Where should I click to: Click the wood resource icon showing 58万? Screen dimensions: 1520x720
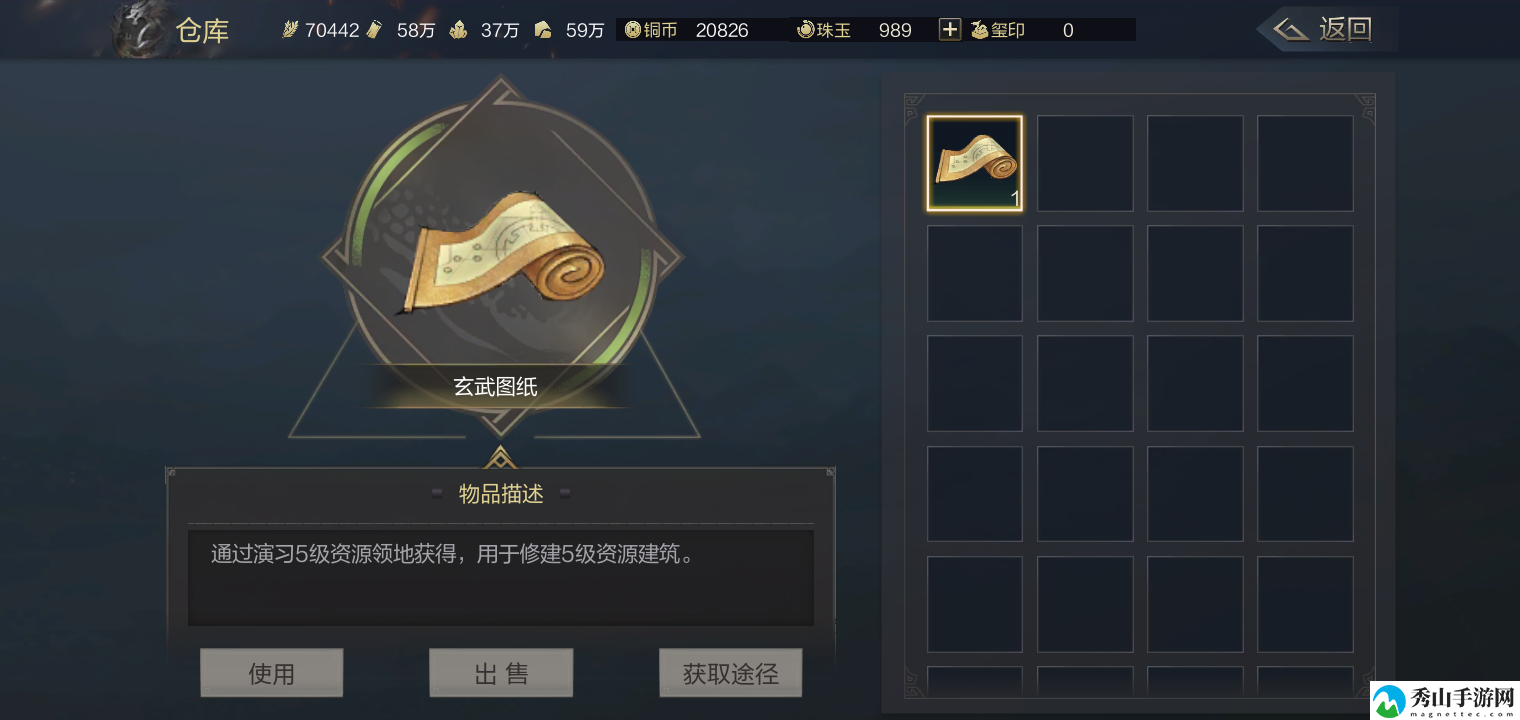[374, 30]
